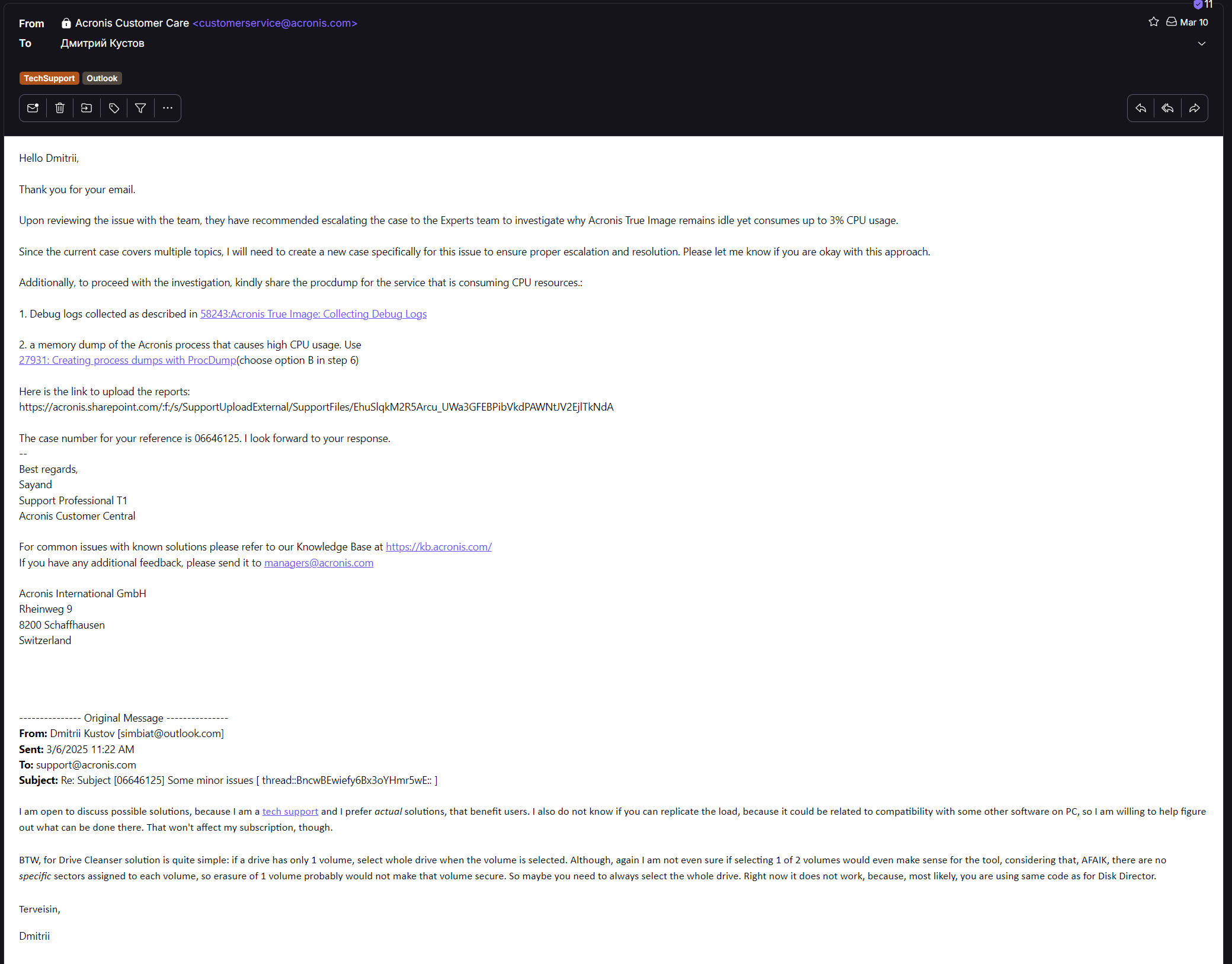Forward the email arrow icon
The height and width of the screenshot is (964, 1232).
click(1195, 108)
